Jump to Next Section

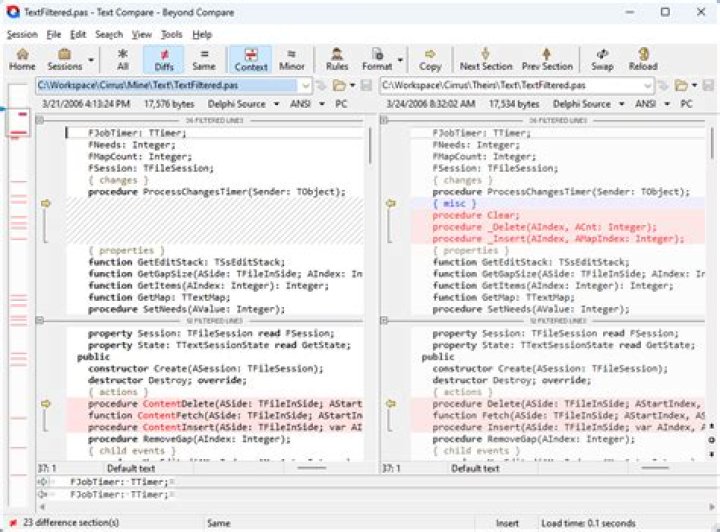pos(486,60)
